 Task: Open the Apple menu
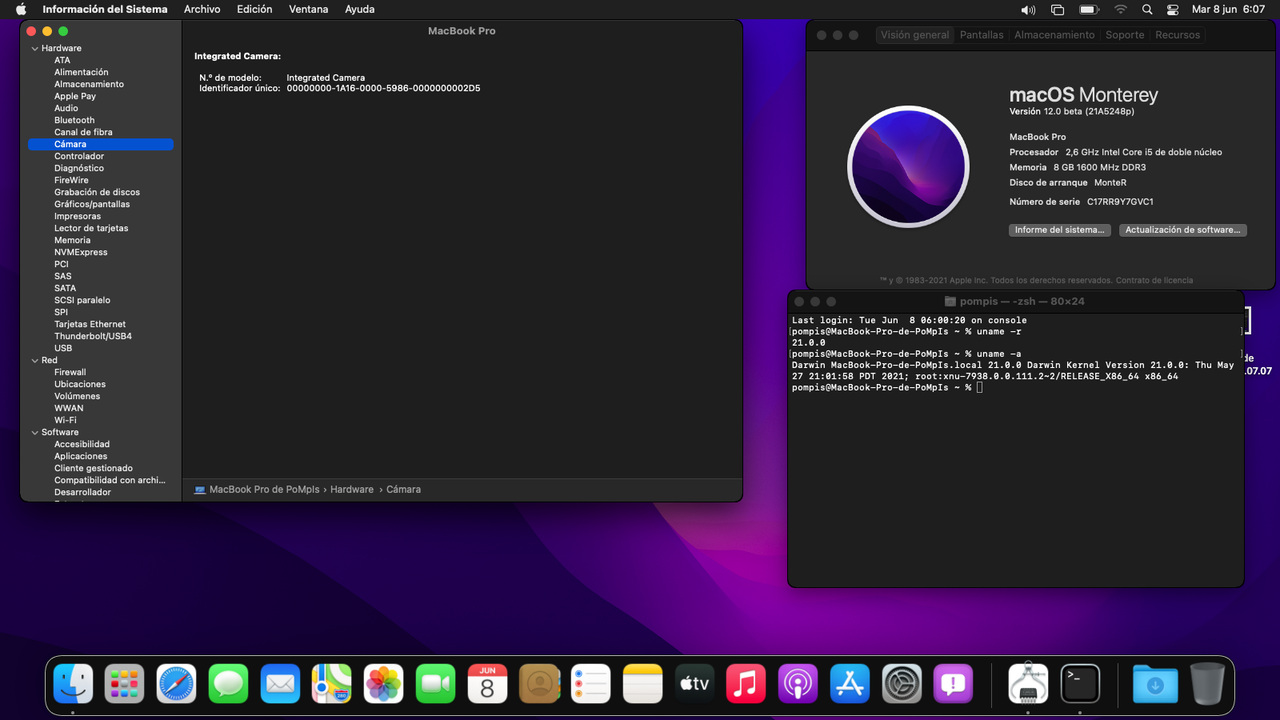click(x=21, y=9)
